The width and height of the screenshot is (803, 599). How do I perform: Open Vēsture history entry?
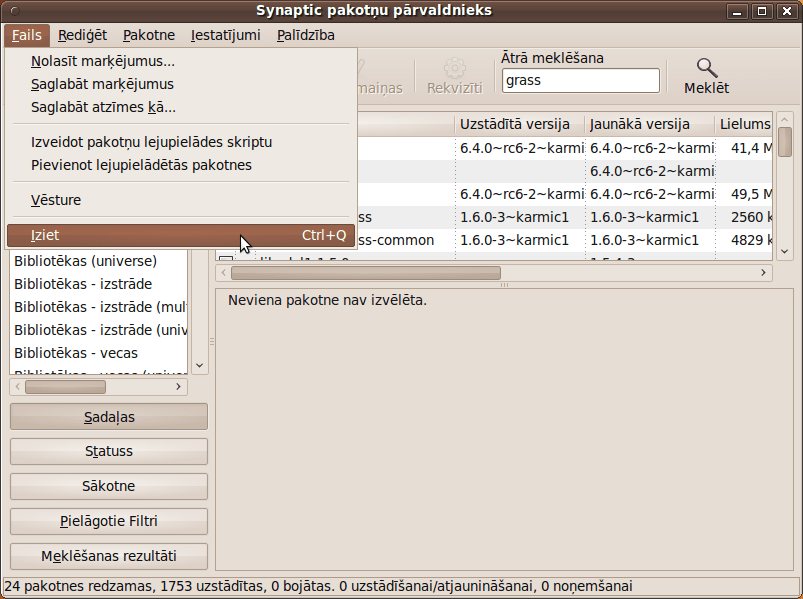(181, 200)
